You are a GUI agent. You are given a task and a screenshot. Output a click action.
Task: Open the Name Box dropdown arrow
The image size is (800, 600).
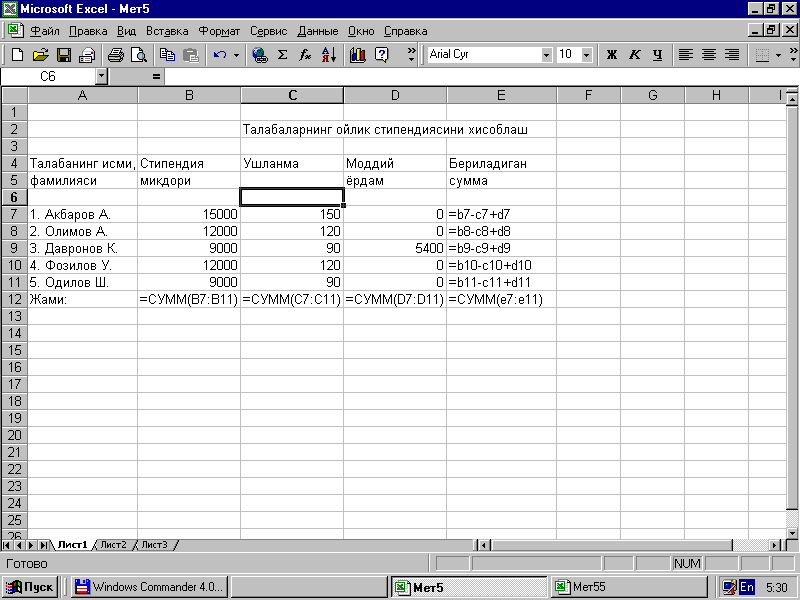[x=102, y=77]
